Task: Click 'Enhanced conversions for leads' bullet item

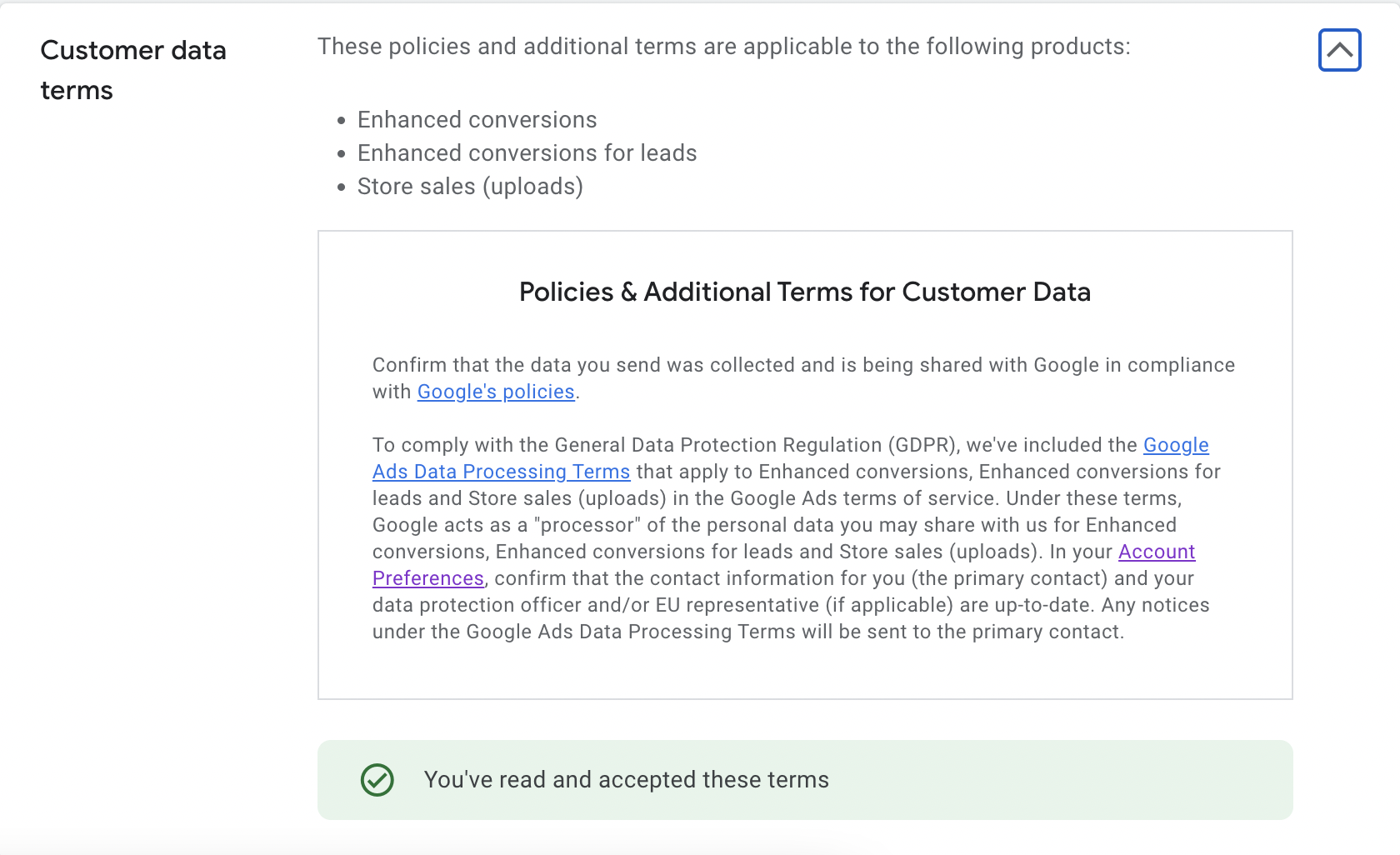Action: [527, 153]
